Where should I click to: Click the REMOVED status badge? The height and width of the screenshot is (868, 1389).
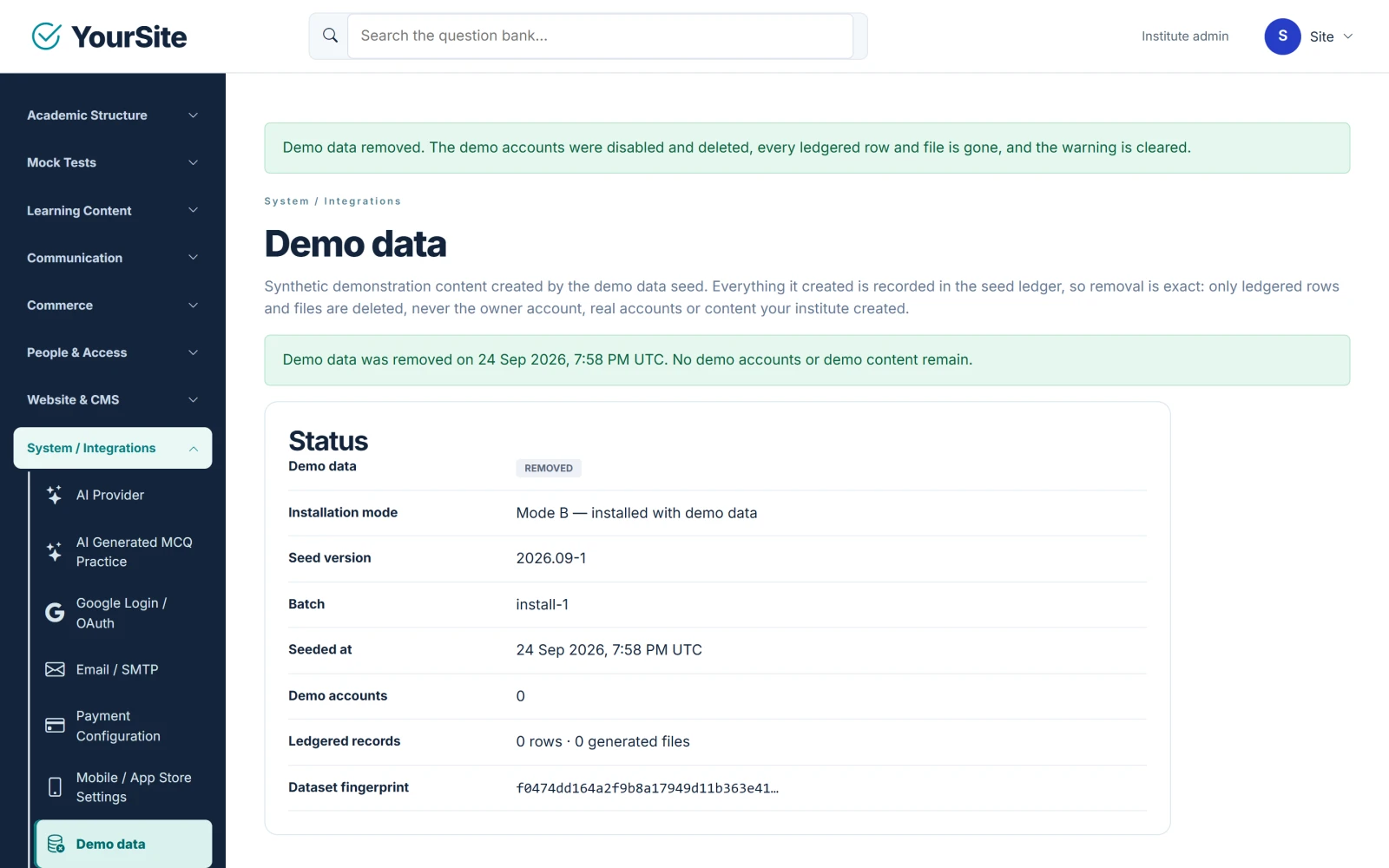click(x=549, y=468)
